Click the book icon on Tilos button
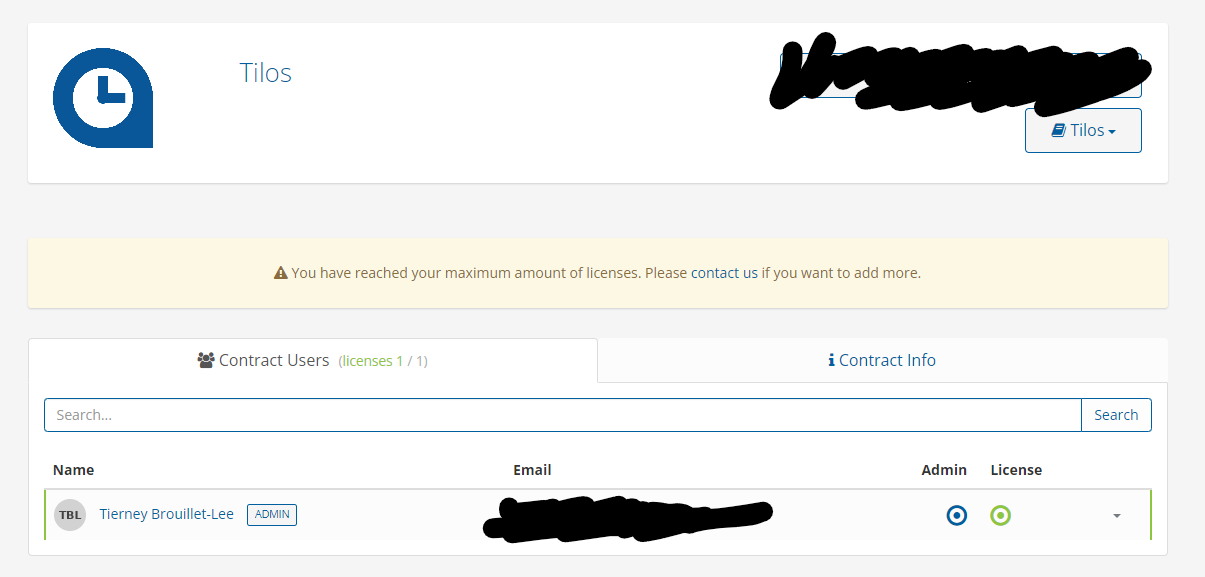 (1058, 130)
